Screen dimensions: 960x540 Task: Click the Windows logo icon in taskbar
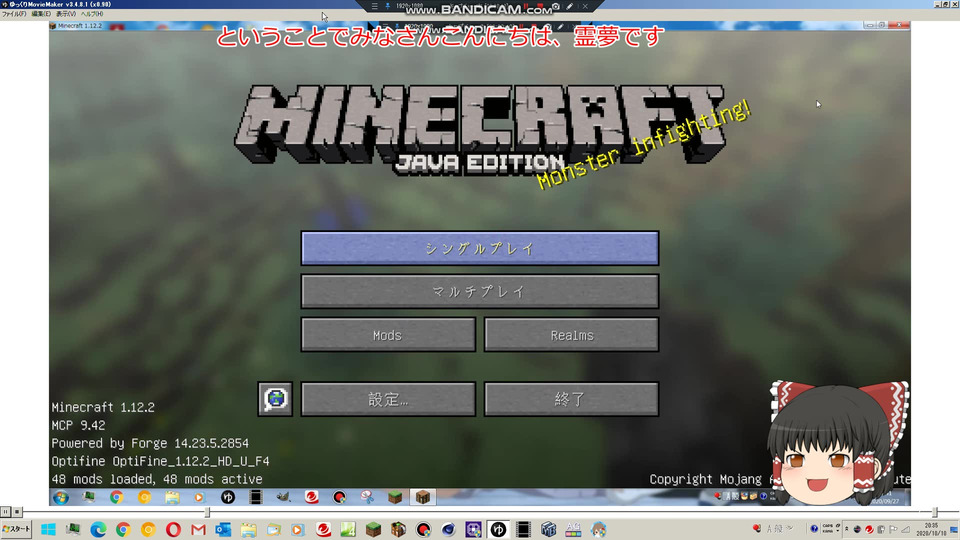coord(48,530)
